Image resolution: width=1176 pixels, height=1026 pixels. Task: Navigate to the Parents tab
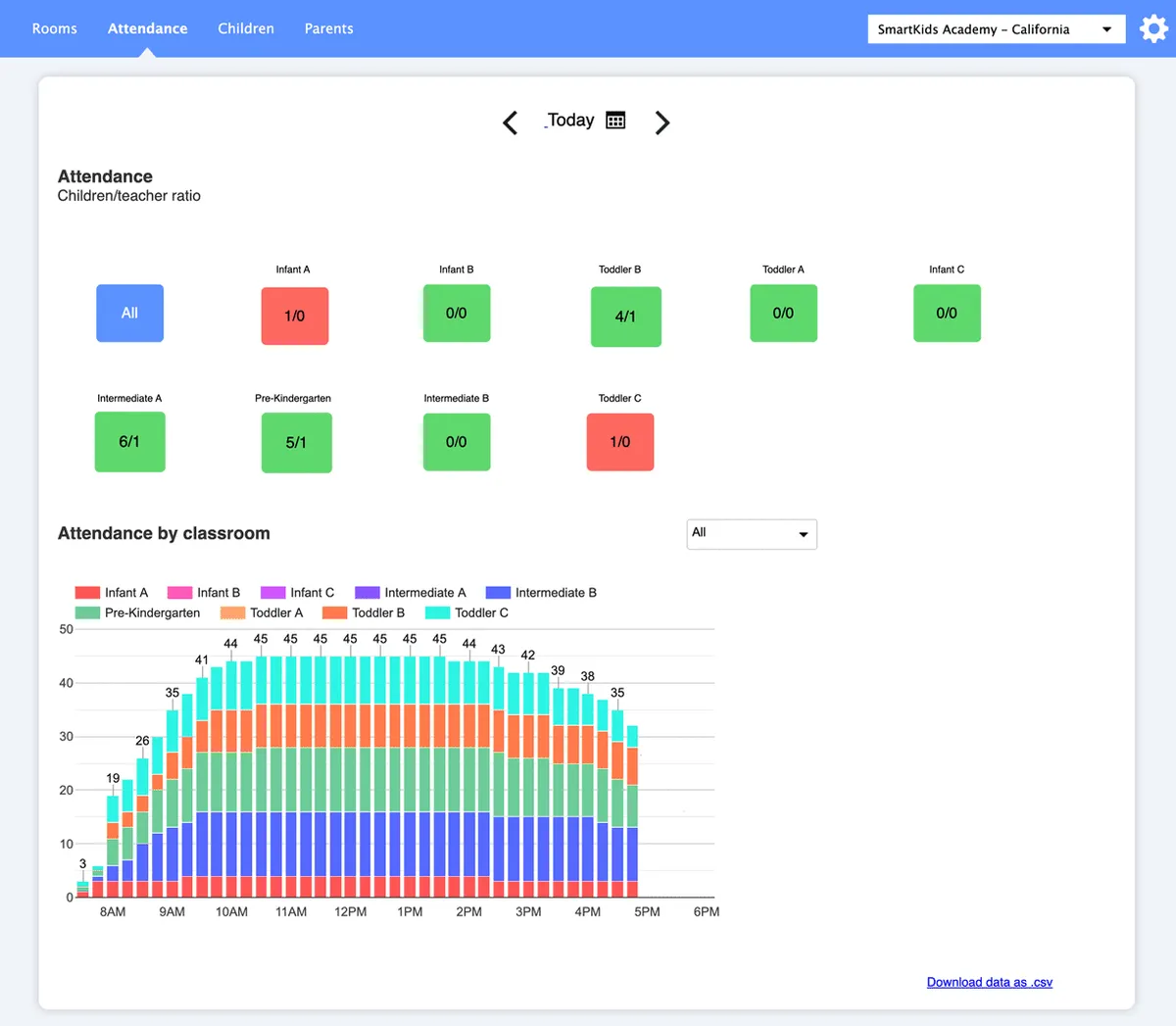click(x=328, y=28)
